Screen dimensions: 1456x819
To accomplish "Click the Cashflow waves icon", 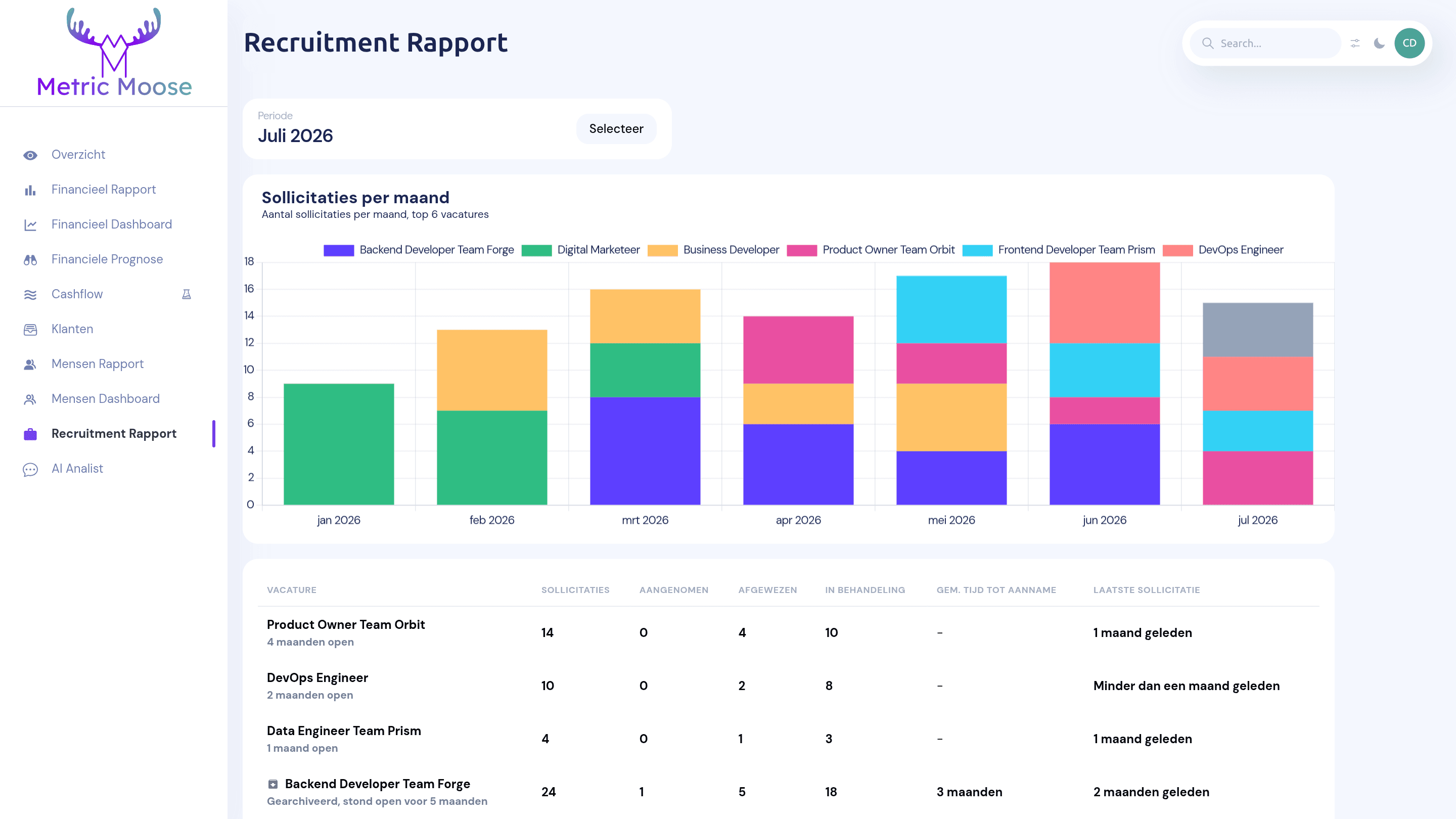I will [30, 294].
